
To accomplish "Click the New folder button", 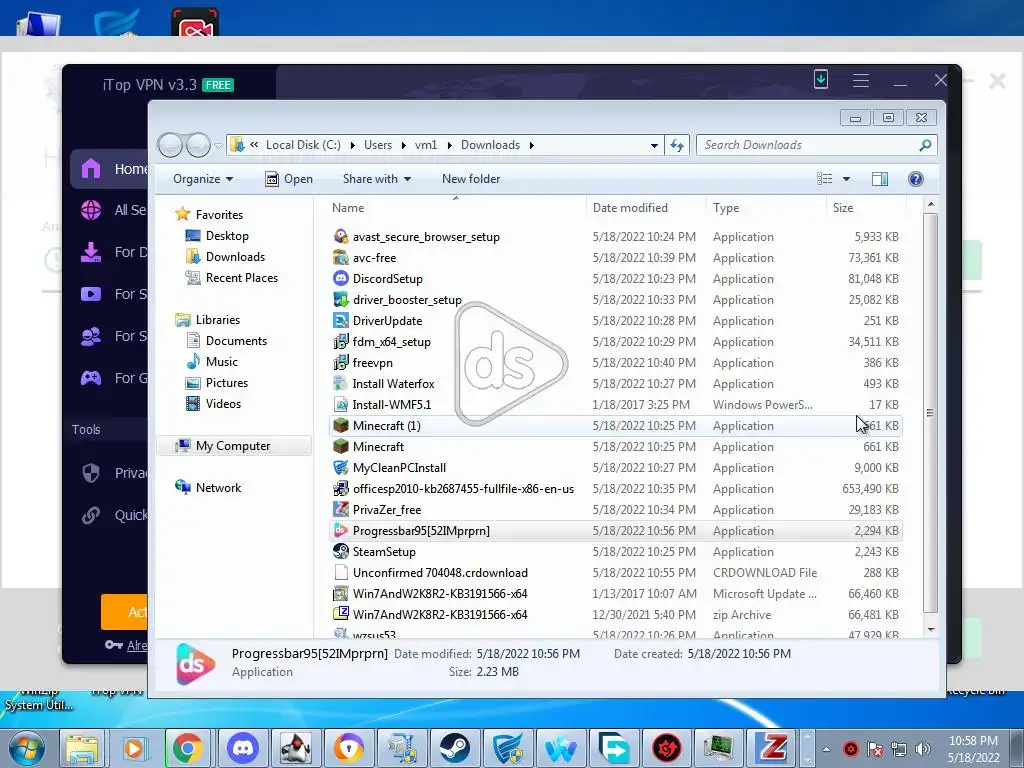I will 471,179.
